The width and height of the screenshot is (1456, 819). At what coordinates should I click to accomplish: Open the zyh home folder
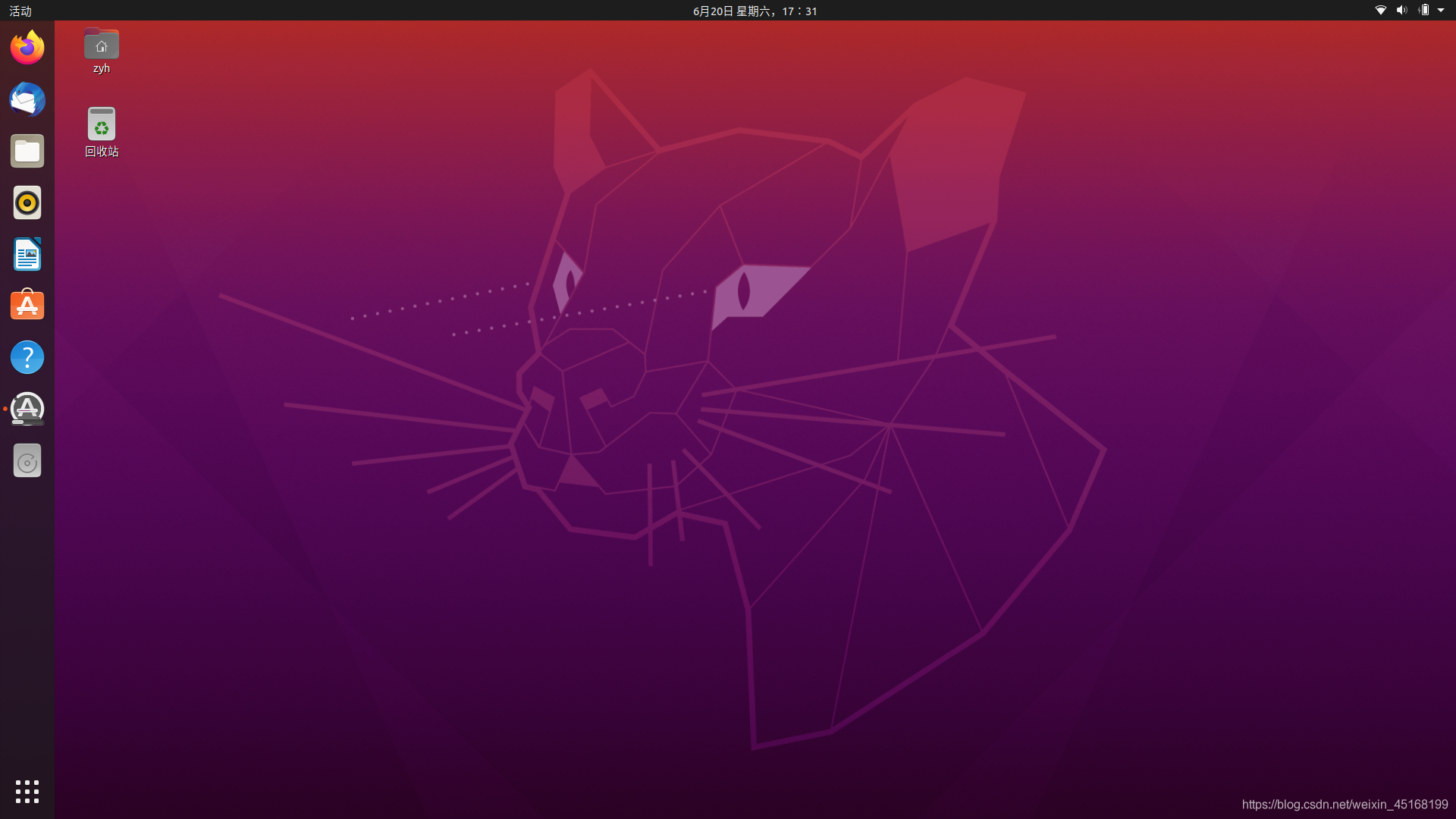[102, 44]
